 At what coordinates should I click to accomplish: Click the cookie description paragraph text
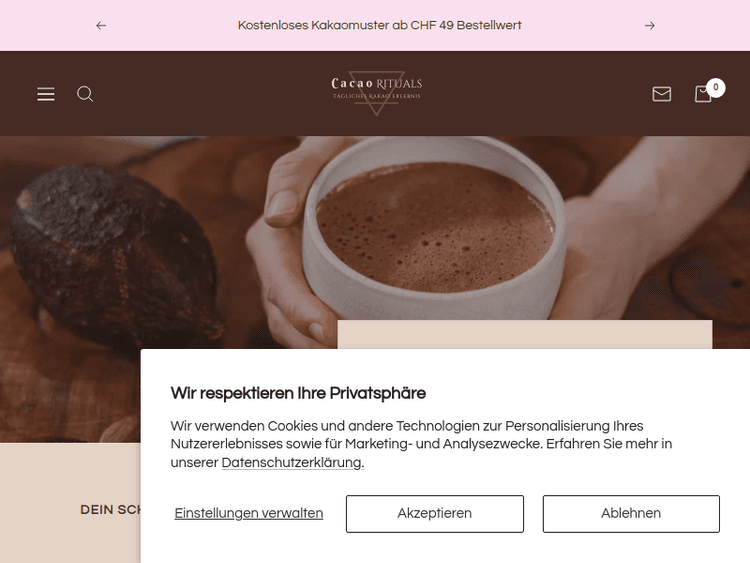[421, 444]
